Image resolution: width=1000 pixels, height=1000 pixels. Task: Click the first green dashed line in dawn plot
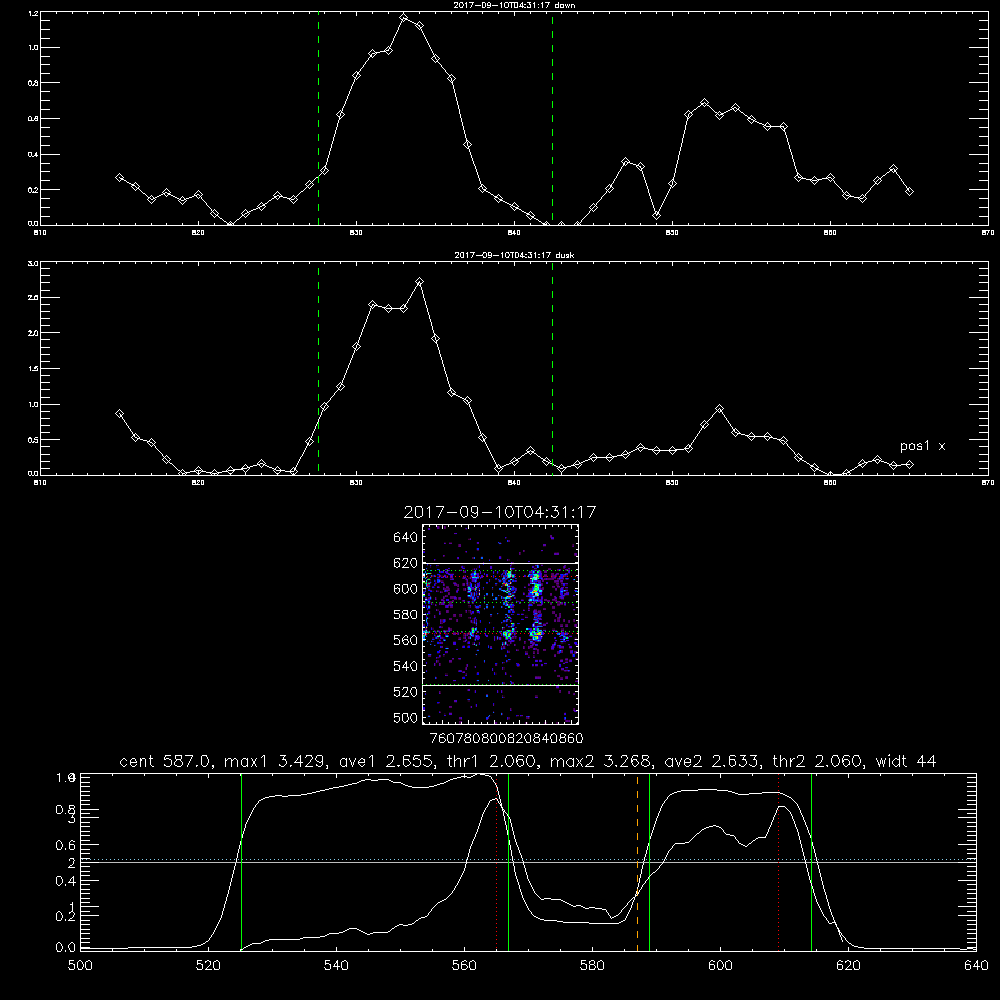tap(318, 119)
